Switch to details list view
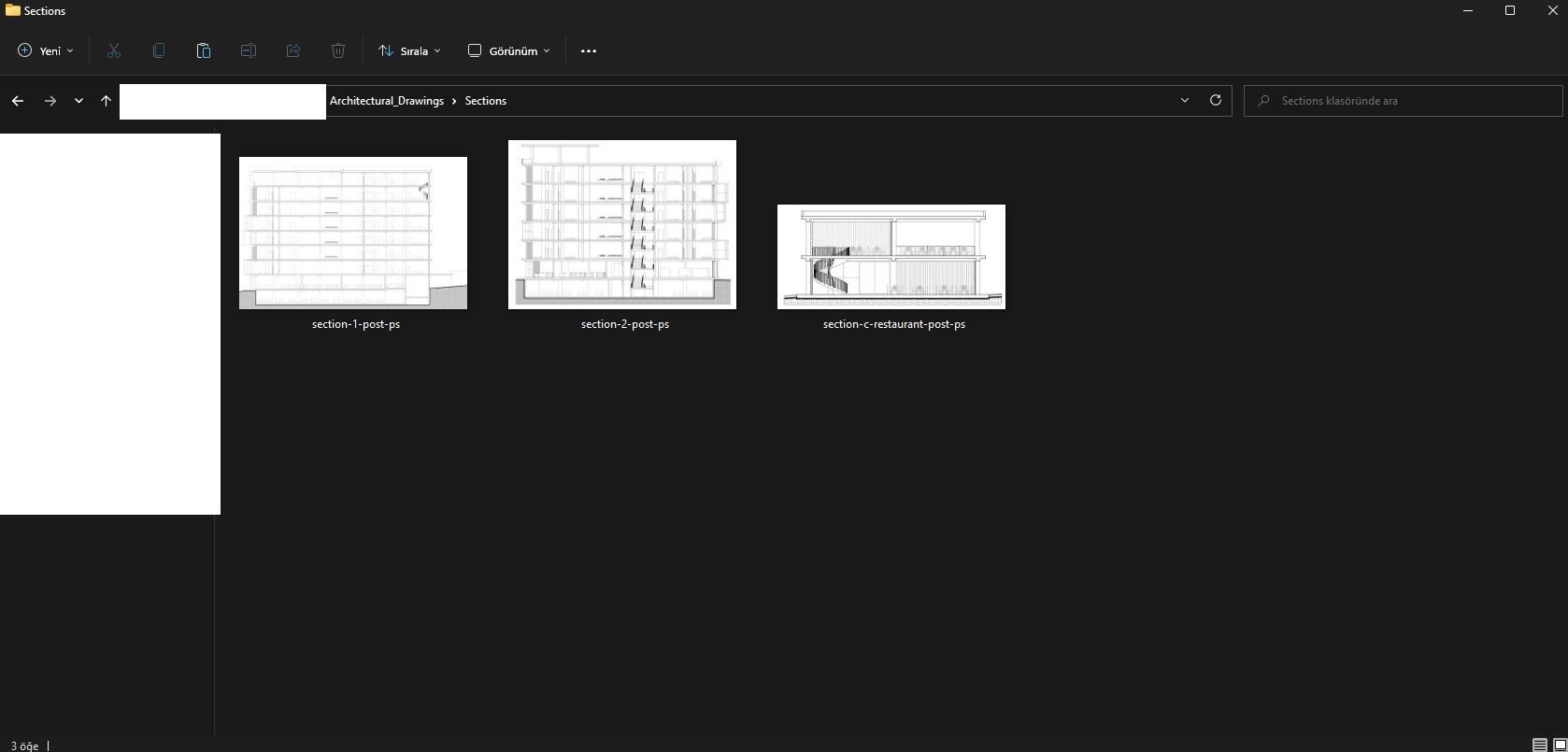This screenshot has height=752, width=1568. [x=1539, y=745]
